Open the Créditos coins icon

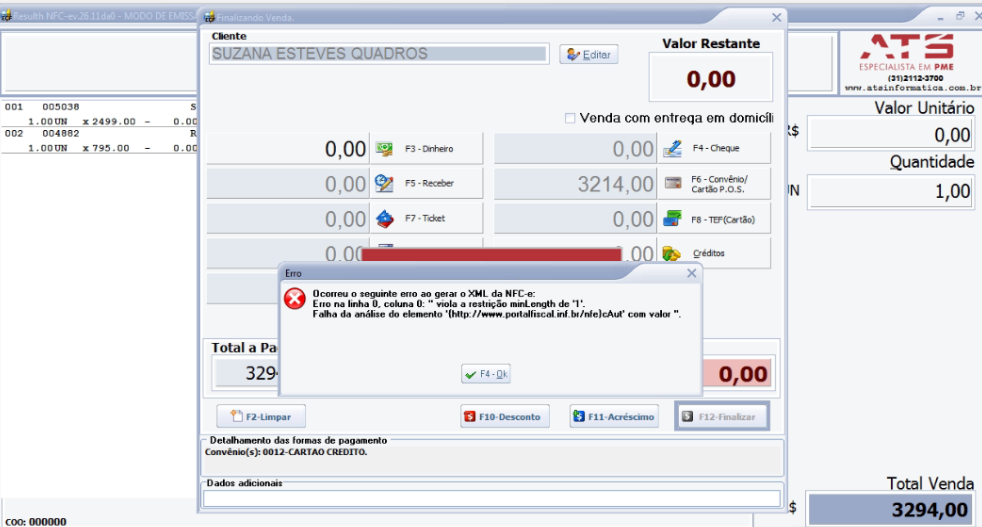point(671,253)
